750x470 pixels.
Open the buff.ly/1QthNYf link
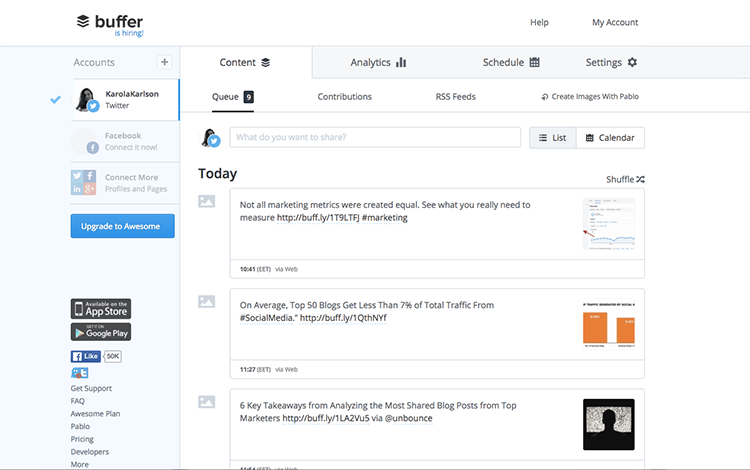[343, 318]
